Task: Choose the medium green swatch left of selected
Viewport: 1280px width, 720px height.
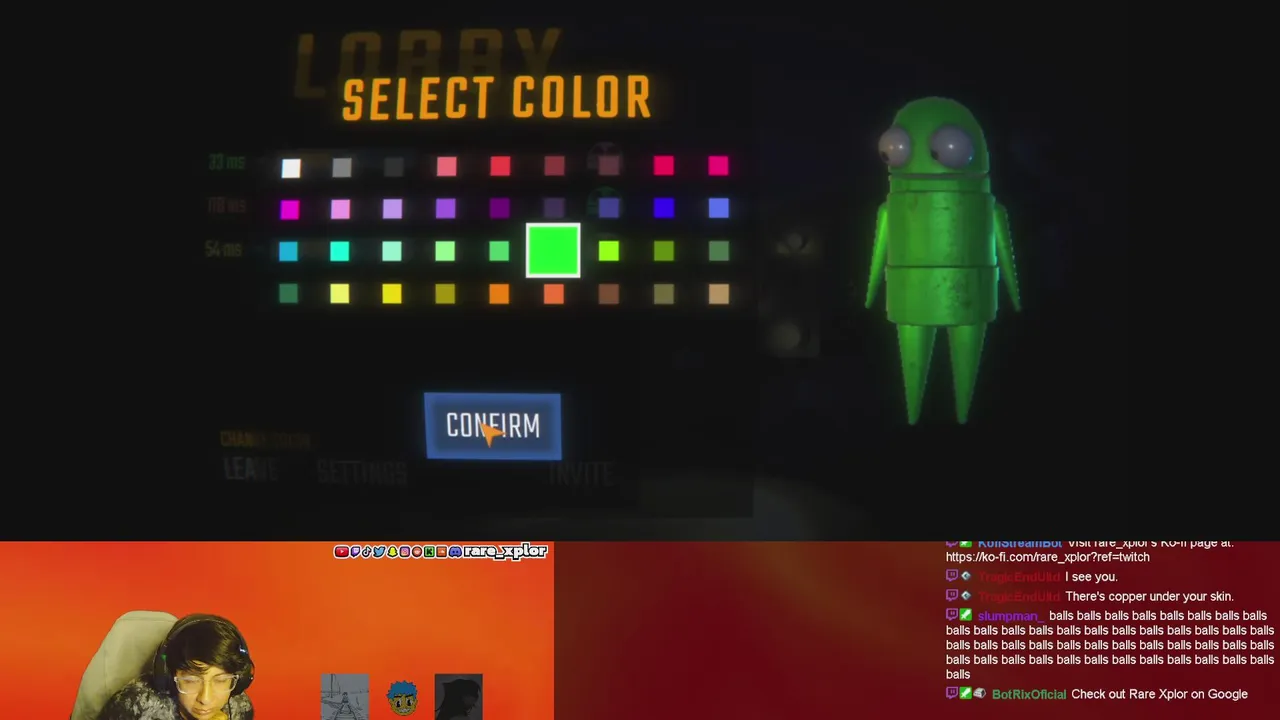Action: (498, 251)
